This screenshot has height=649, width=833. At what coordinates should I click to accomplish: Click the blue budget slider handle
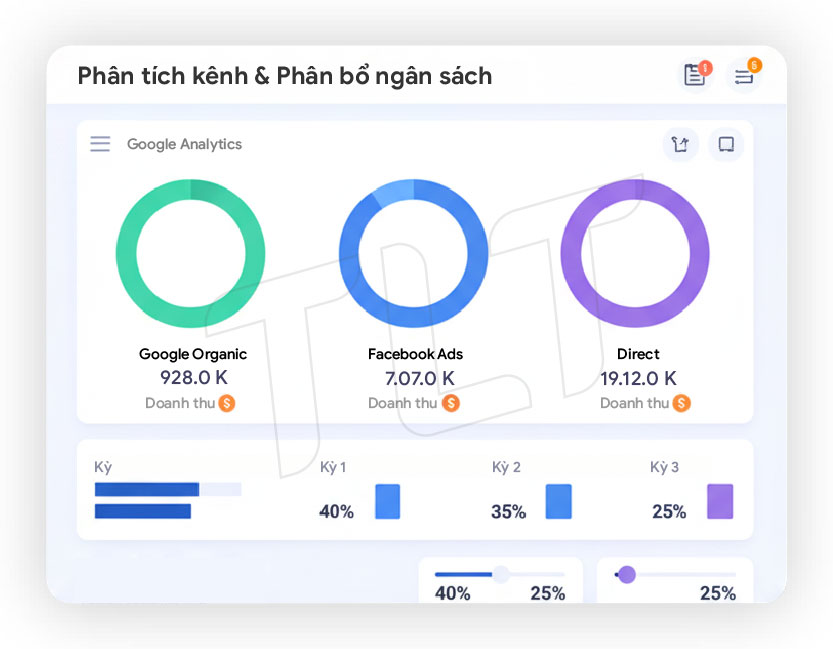coord(501,574)
